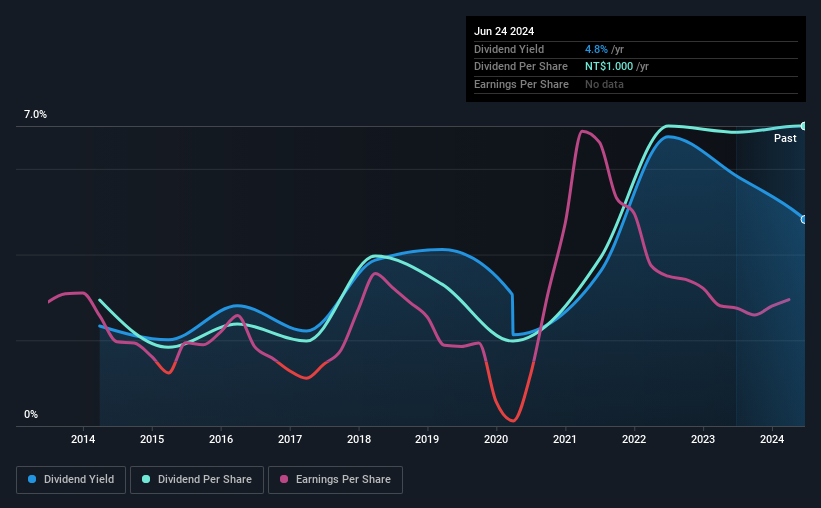
Task: Click the 2016 x-axis label
Action: [x=221, y=439]
